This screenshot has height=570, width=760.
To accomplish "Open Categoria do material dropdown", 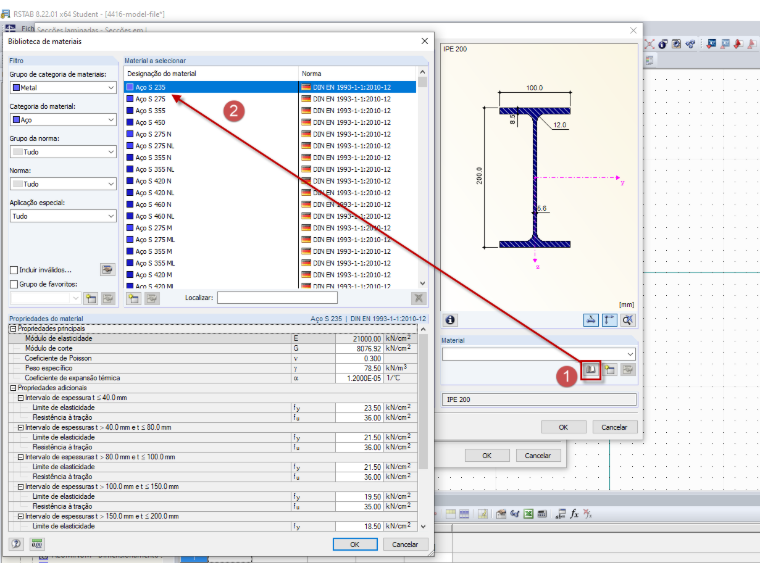I will (x=63, y=120).
